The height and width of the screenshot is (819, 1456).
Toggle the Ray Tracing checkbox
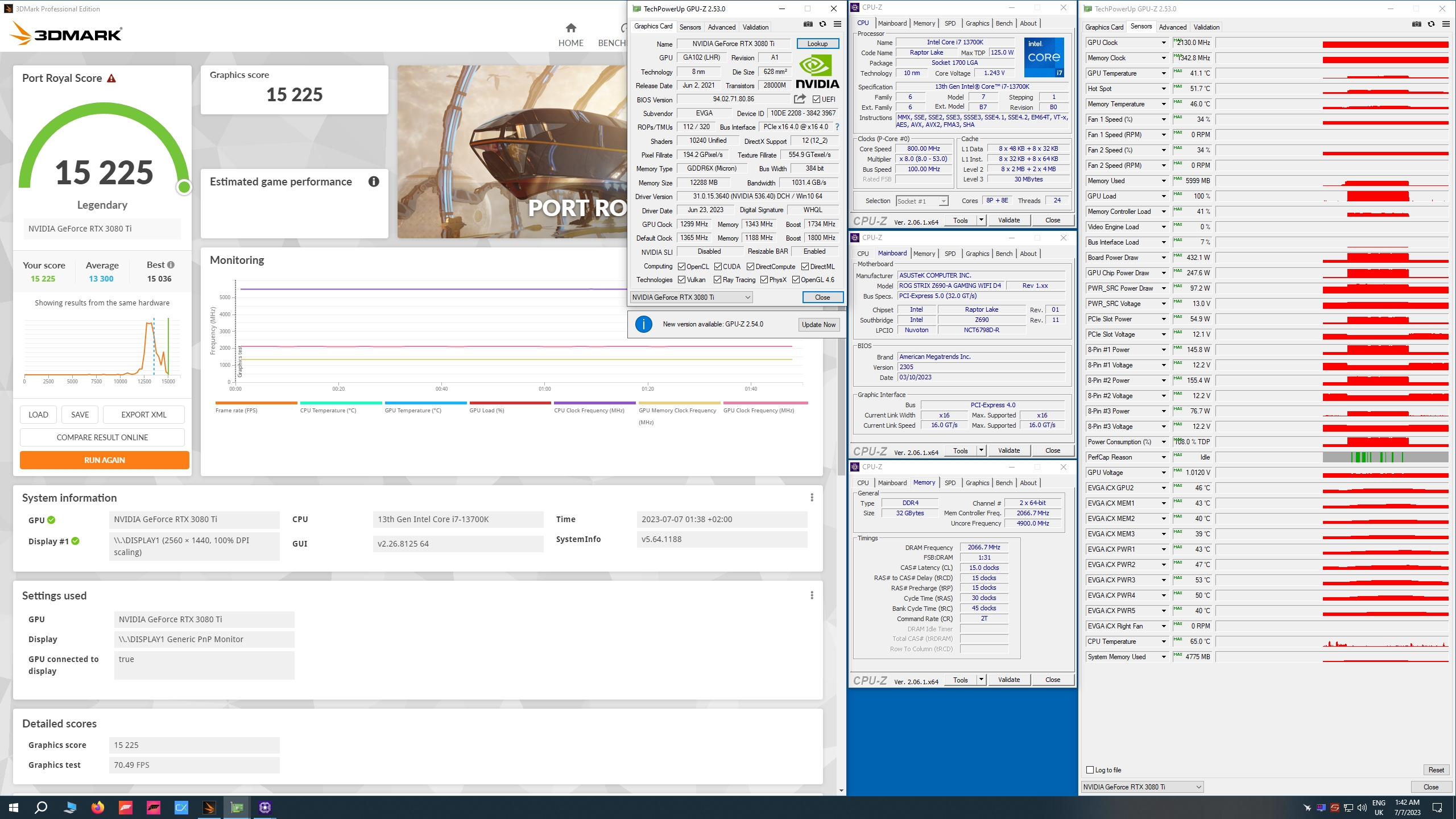click(718, 280)
